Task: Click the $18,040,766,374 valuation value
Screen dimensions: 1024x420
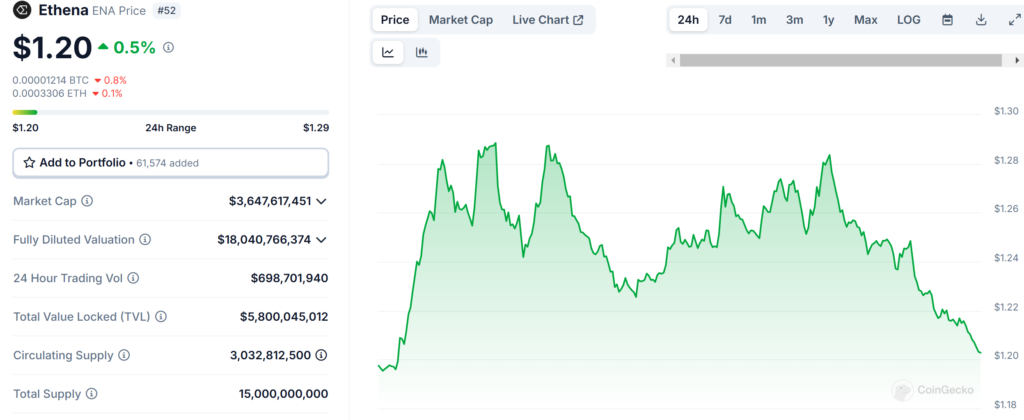Action: tap(264, 240)
